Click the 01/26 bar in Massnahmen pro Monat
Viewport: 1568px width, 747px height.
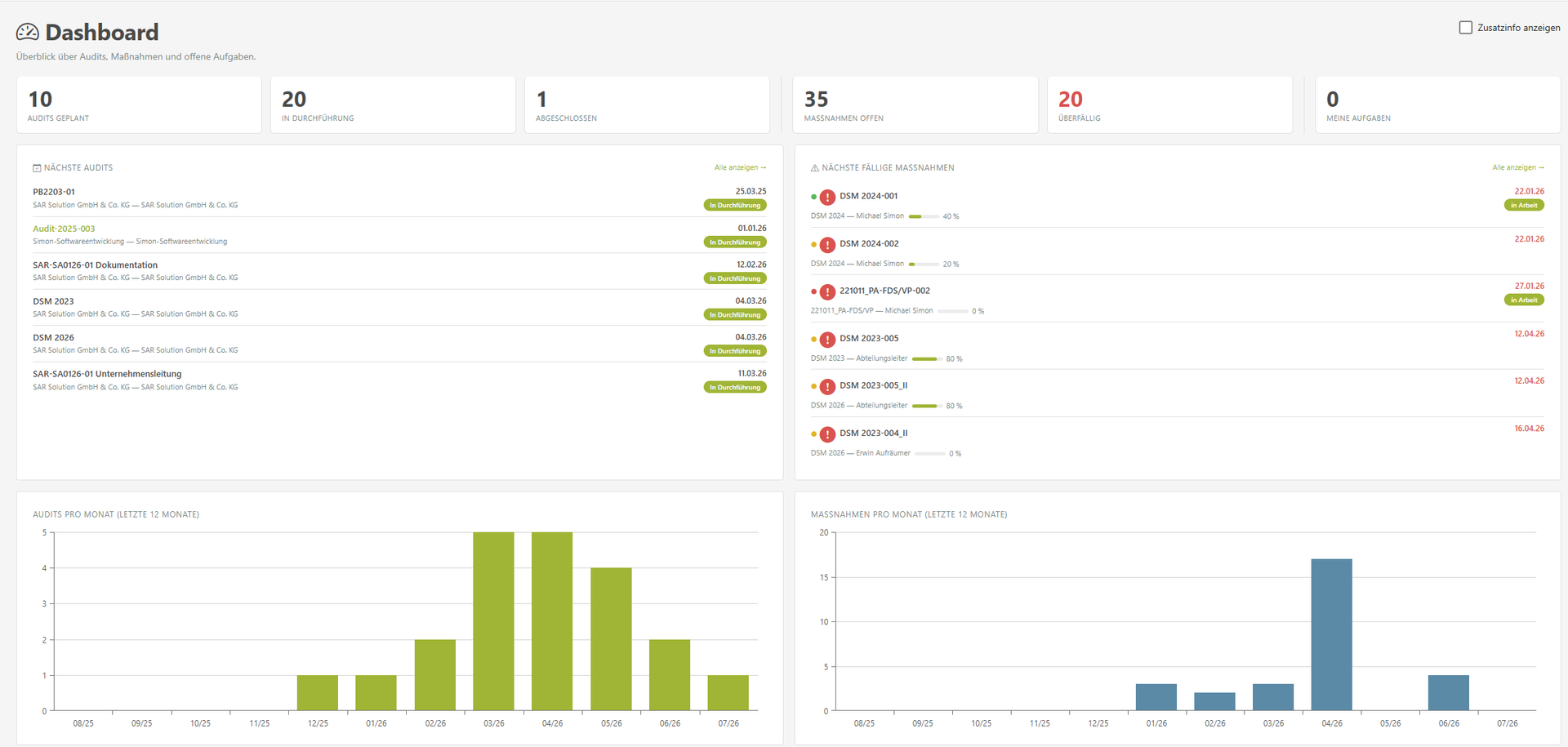point(1156,697)
